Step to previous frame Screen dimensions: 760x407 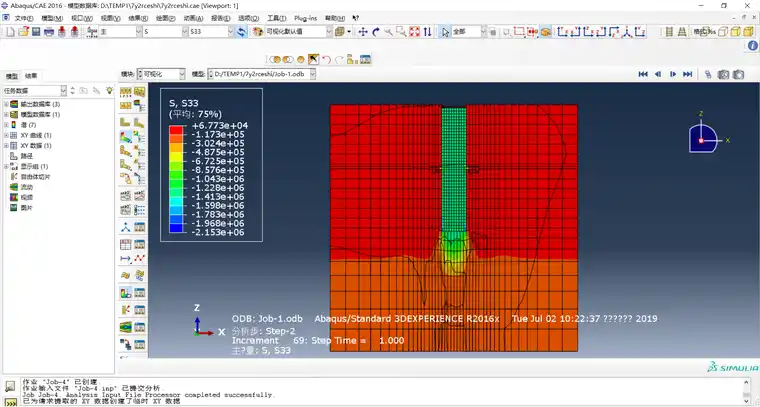point(658,74)
